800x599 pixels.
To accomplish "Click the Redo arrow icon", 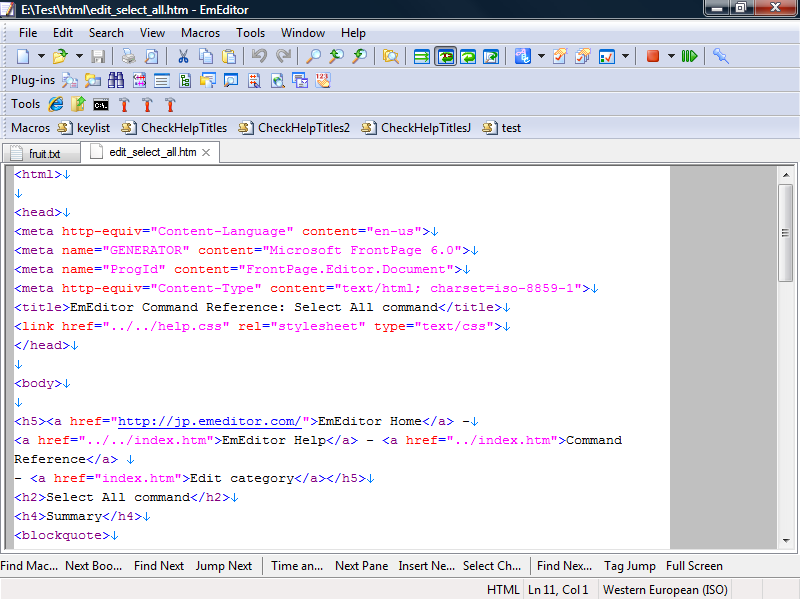I will coord(283,56).
